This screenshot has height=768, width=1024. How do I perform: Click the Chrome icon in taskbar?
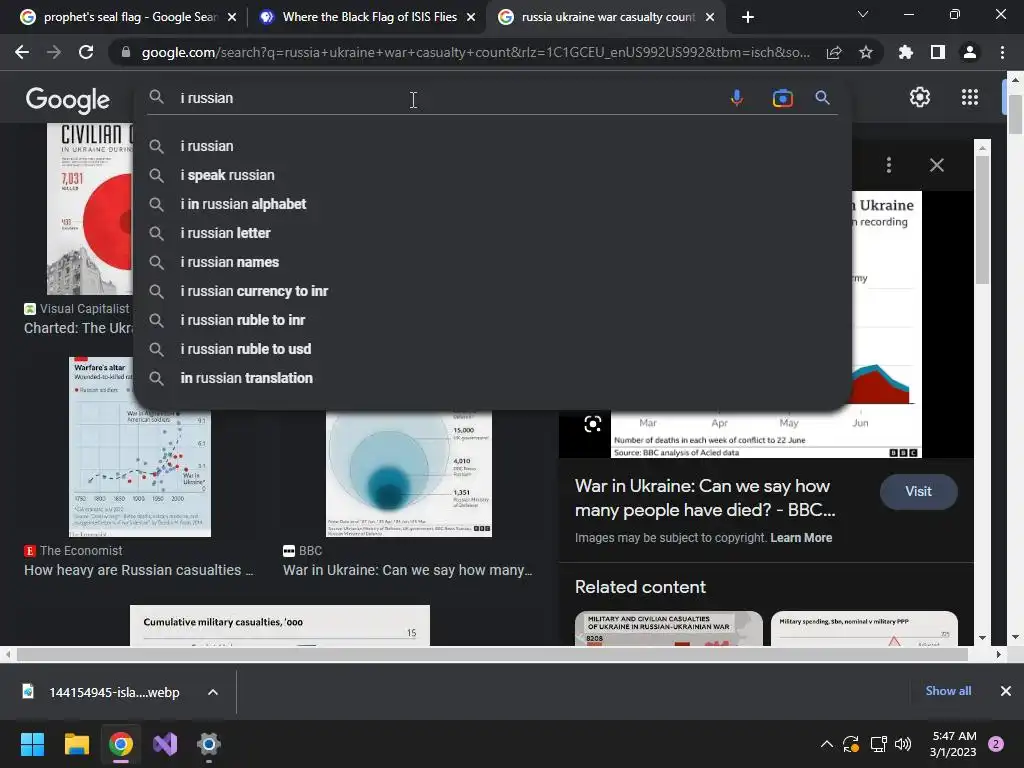(121, 744)
